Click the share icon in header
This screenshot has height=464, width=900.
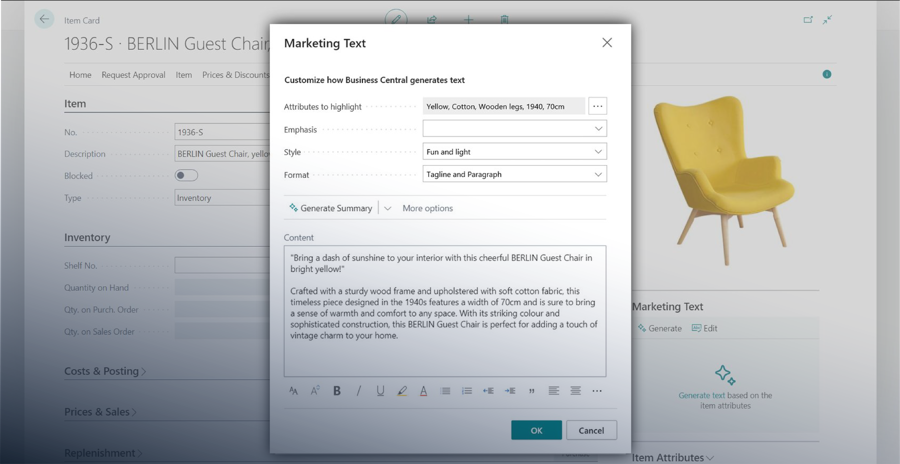pyautogui.click(x=432, y=20)
